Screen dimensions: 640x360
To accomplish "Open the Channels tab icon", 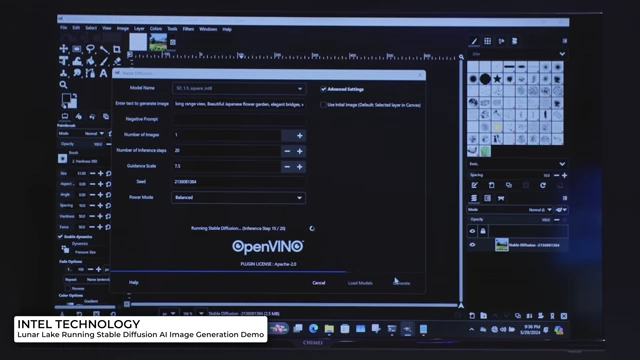I will click(x=487, y=198).
